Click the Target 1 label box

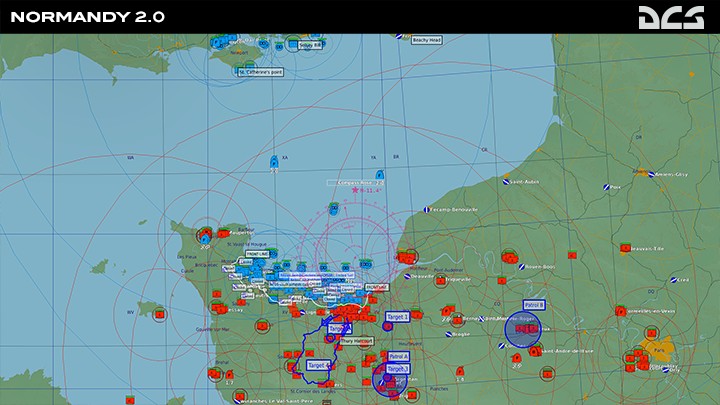[397, 317]
